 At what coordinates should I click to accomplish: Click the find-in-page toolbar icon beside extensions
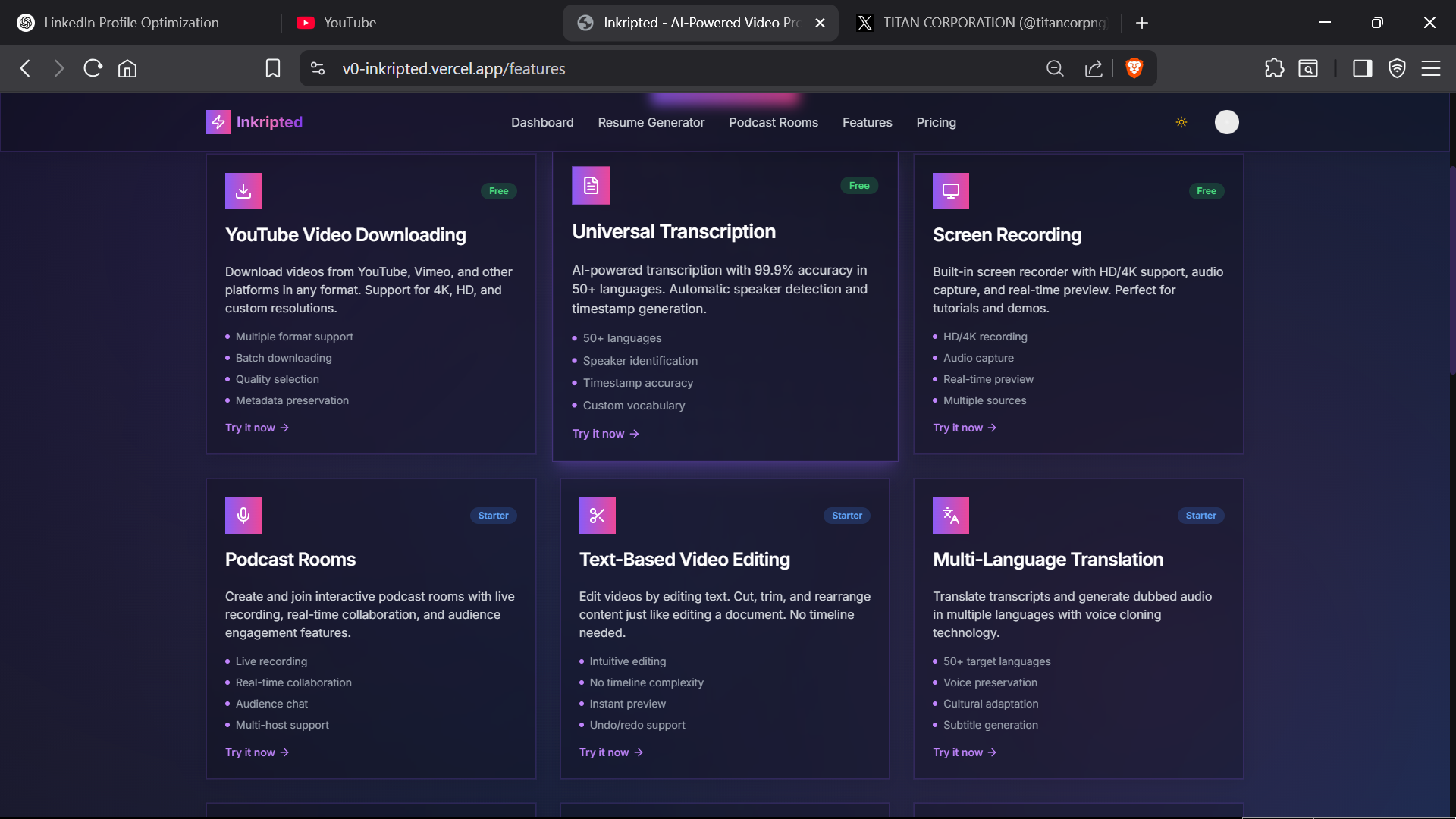click(x=1308, y=68)
